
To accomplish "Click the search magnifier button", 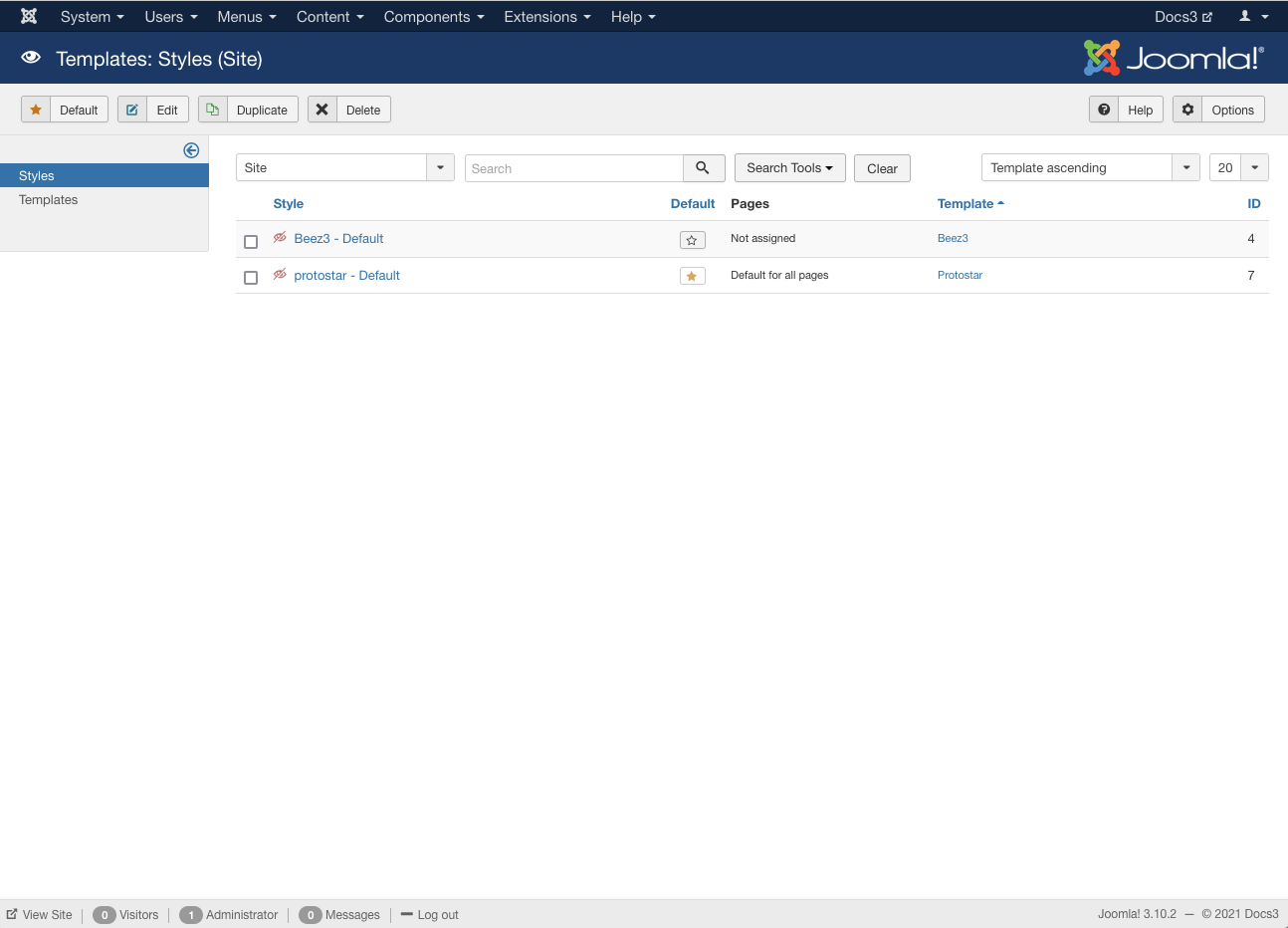I will coord(702,168).
